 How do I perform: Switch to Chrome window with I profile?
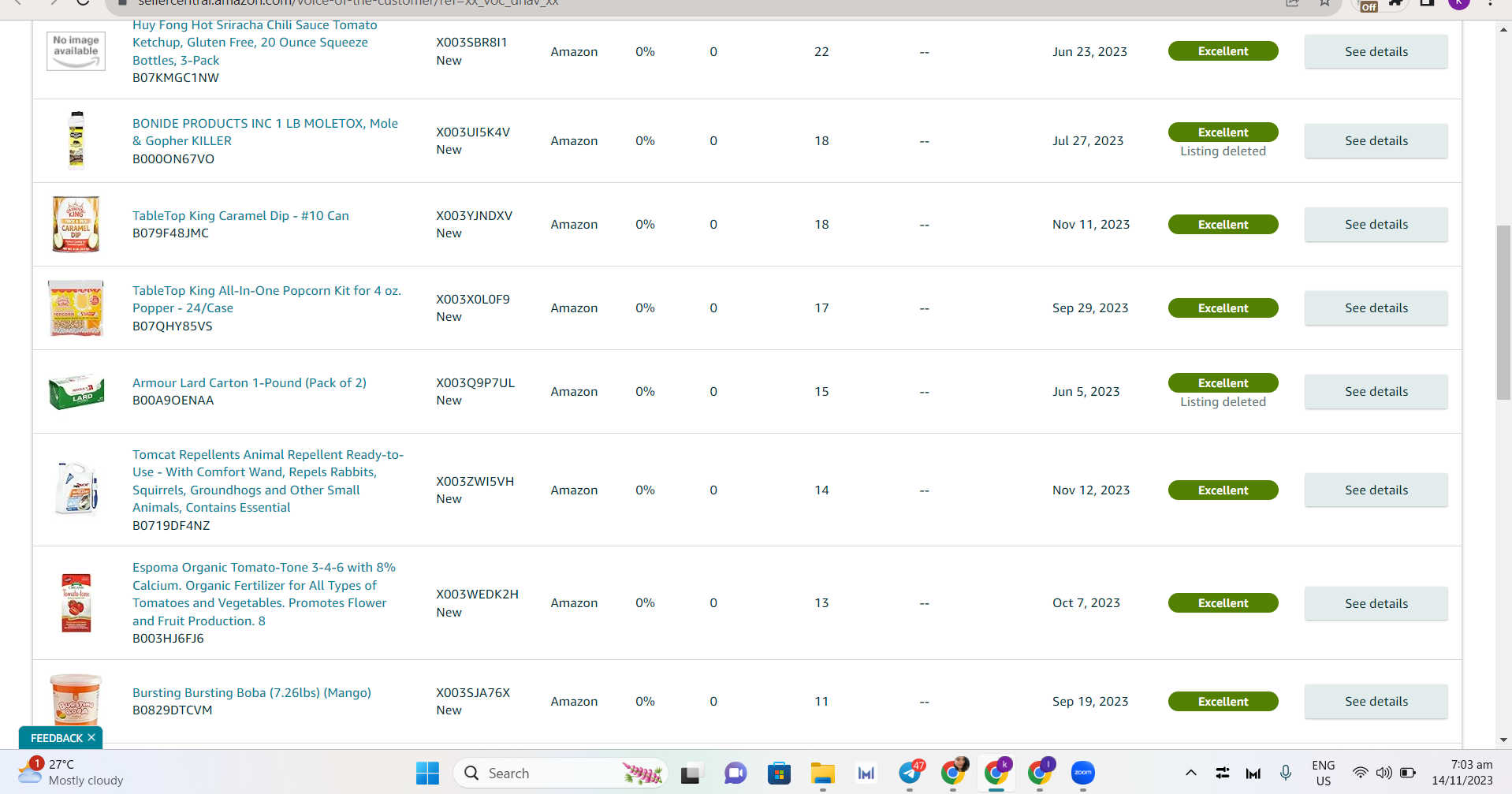point(1041,773)
